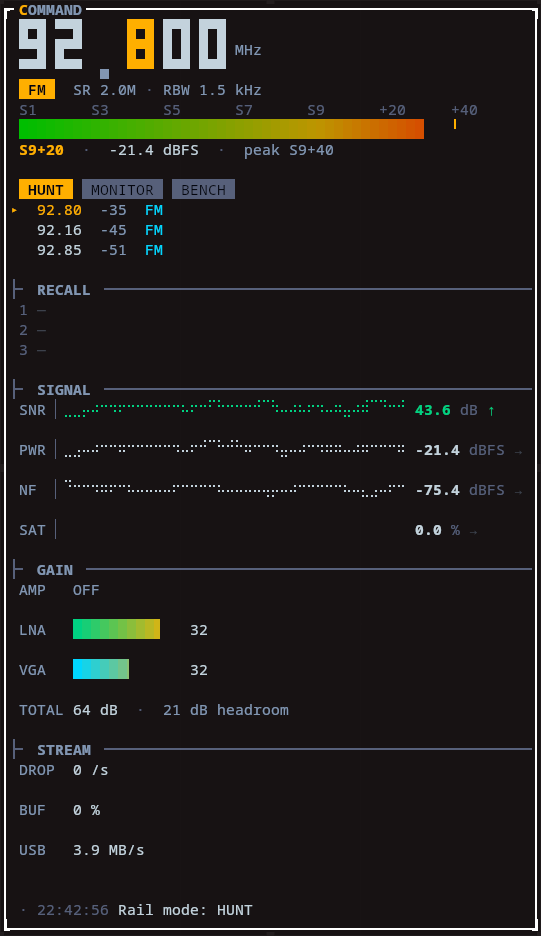Viewport: 541px width, 936px height.
Task: Choose recall memory slot 3
Action: [x=32, y=350]
